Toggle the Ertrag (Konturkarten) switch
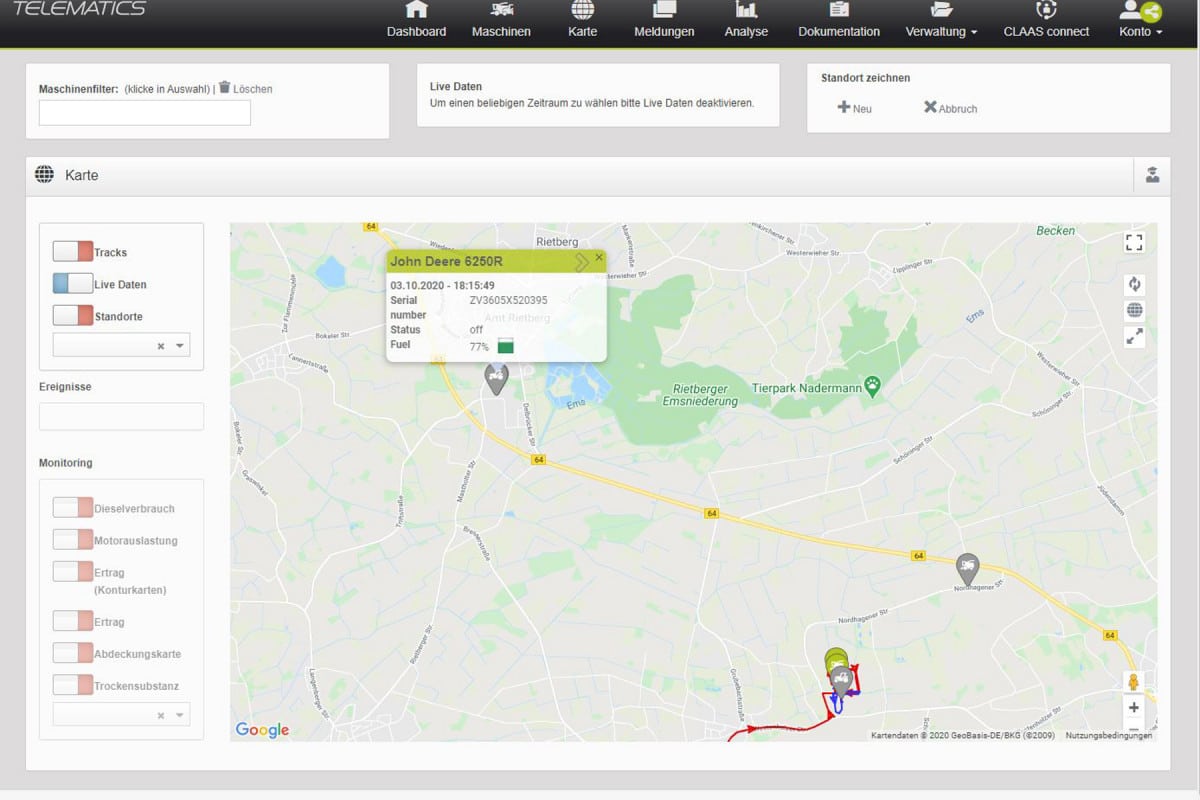Image resolution: width=1200 pixels, height=800 pixels. 72,572
